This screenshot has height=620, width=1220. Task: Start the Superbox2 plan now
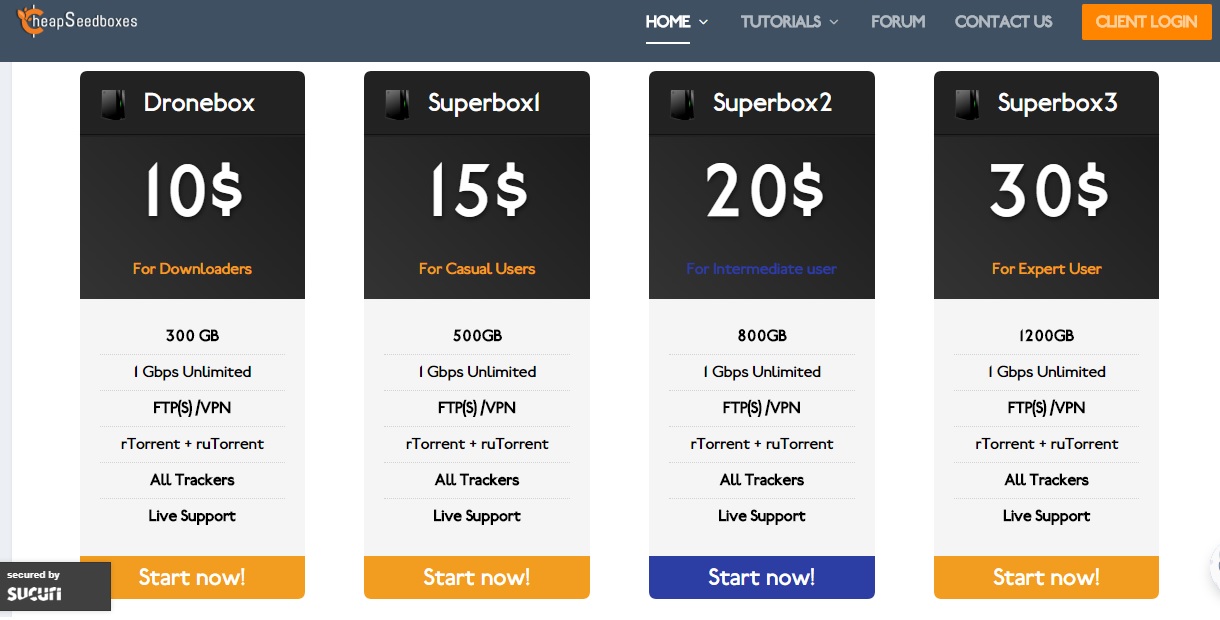(x=762, y=577)
